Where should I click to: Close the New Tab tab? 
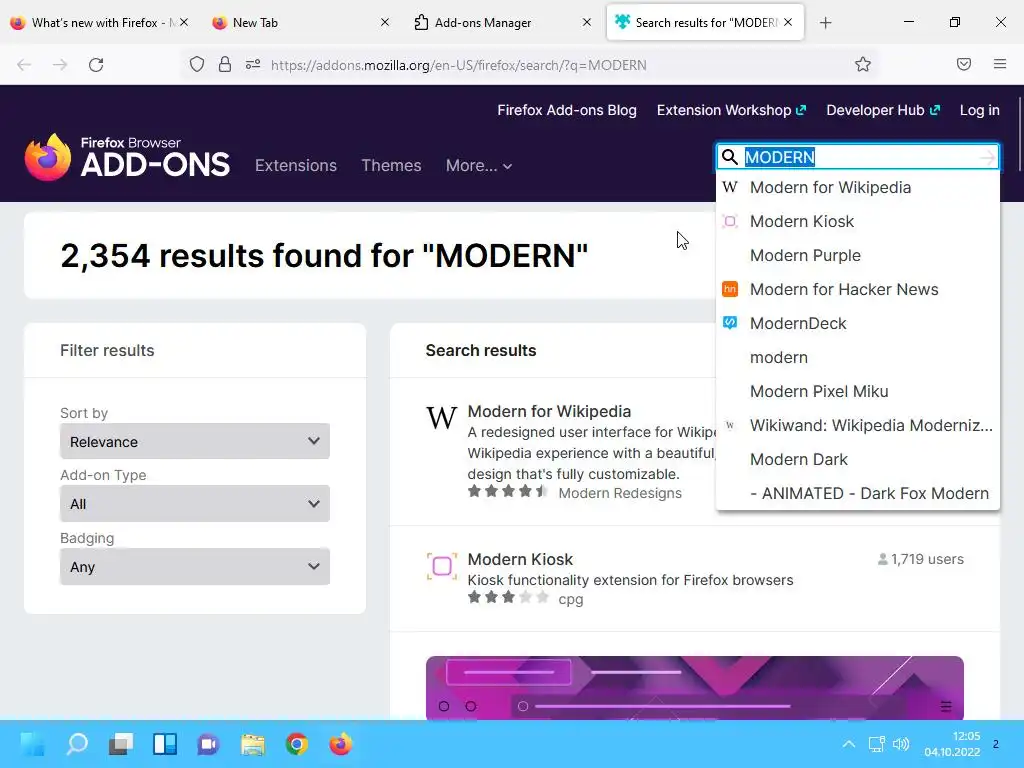(385, 22)
